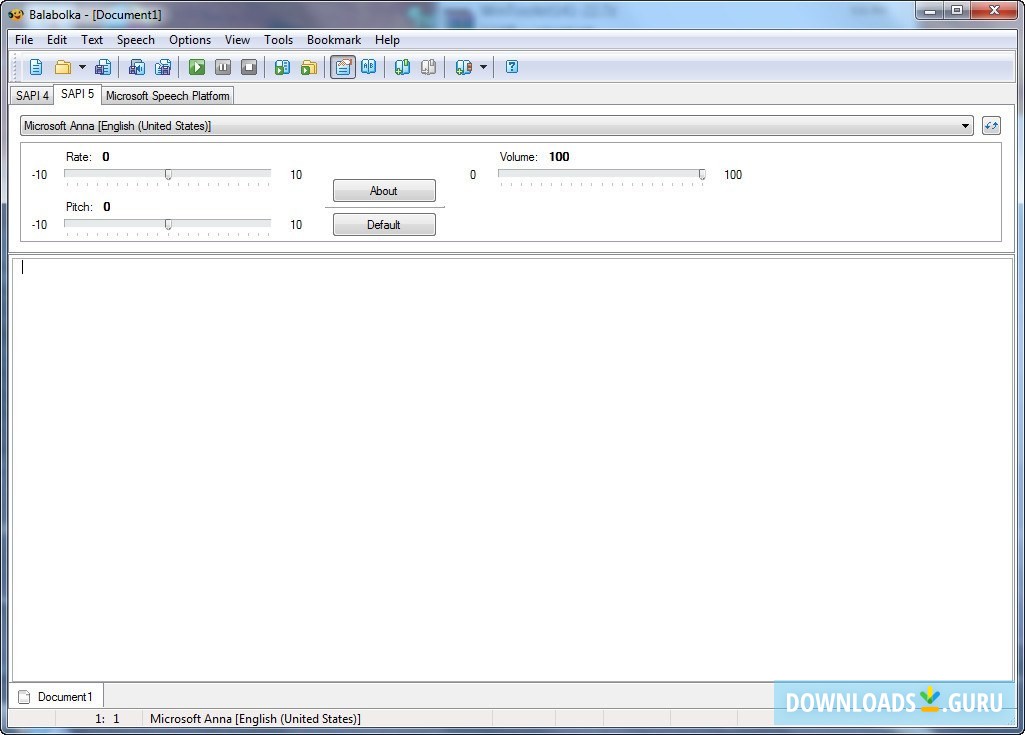The width and height of the screenshot is (1025, 735).
Task: Click the refresh voice icon beside voice list
Action: 991,126
